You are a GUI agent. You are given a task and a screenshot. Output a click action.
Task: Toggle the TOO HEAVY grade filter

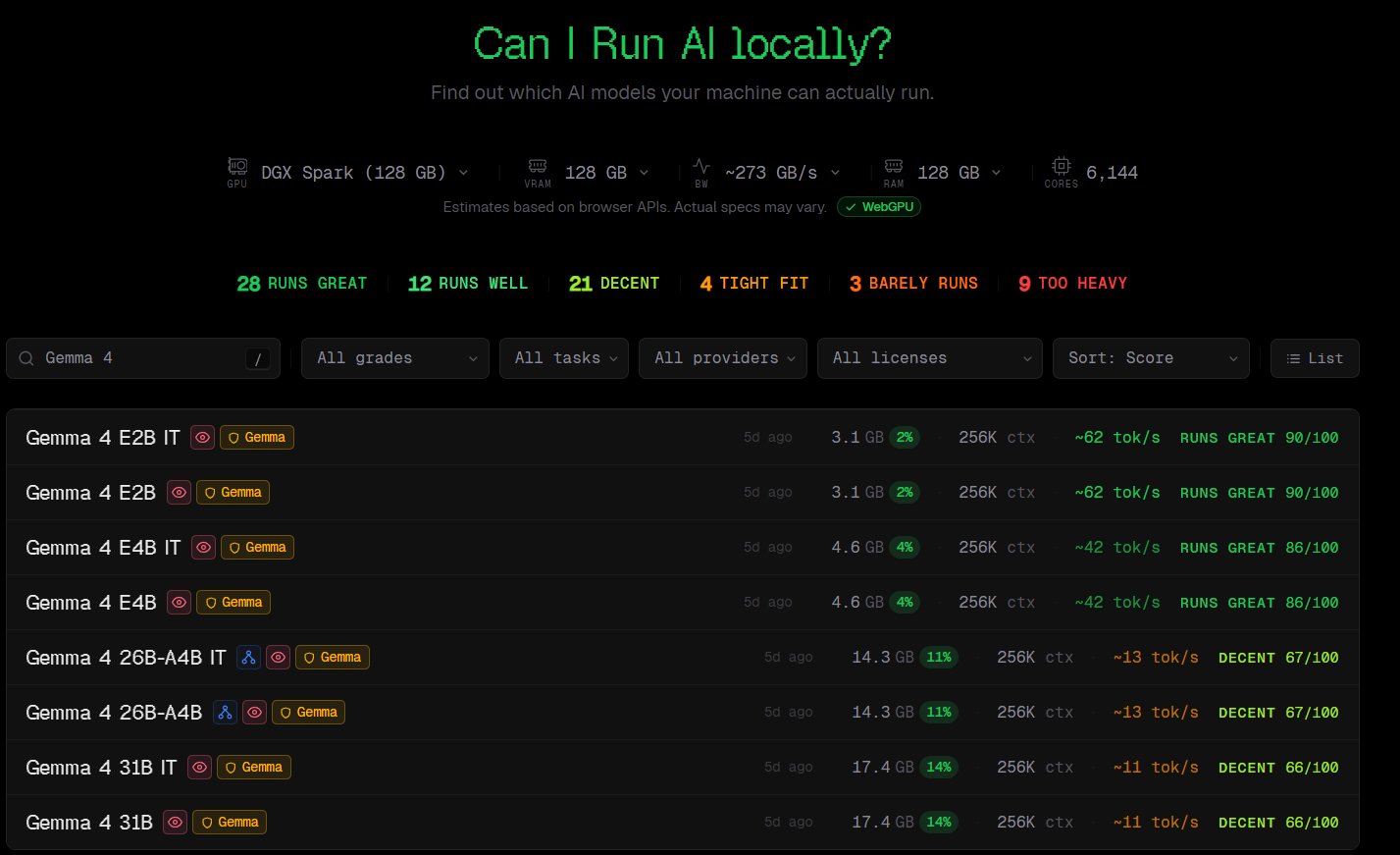click(x=1072, y=284)
